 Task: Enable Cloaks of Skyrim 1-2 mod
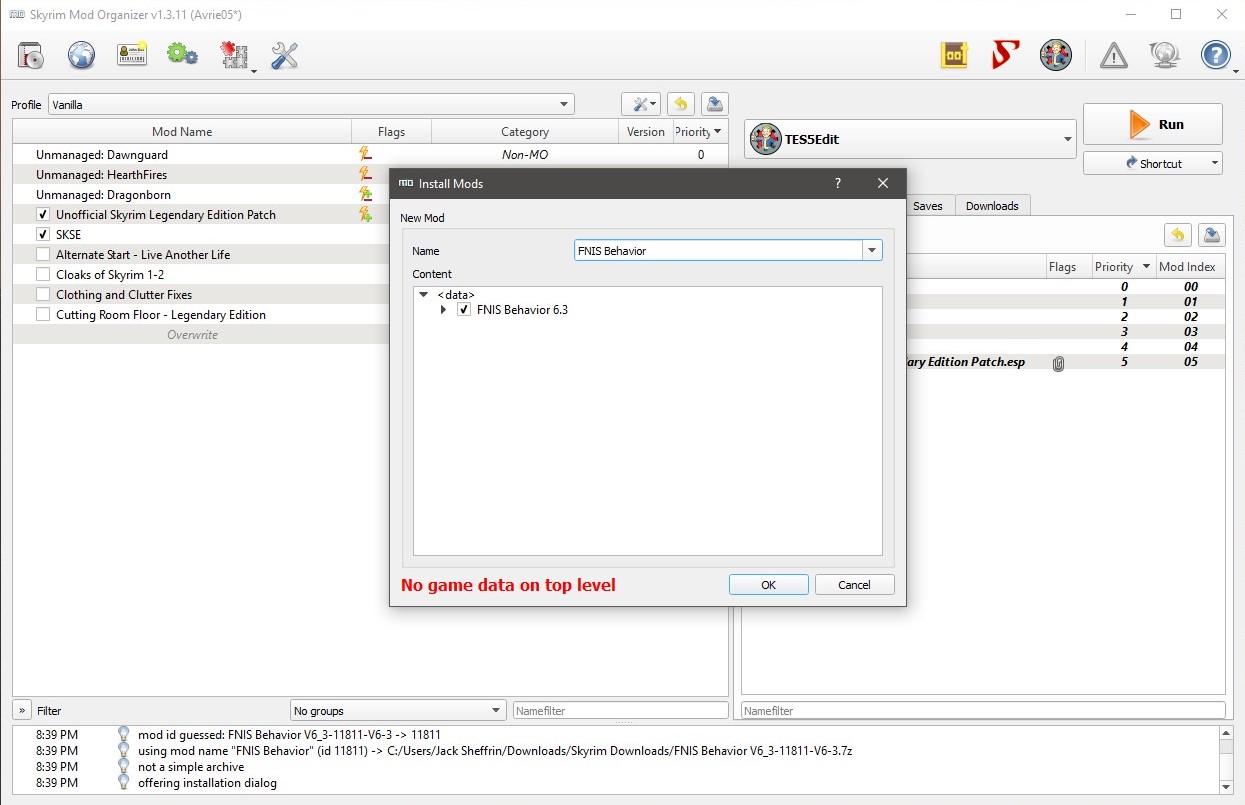[x=43, y=275]
